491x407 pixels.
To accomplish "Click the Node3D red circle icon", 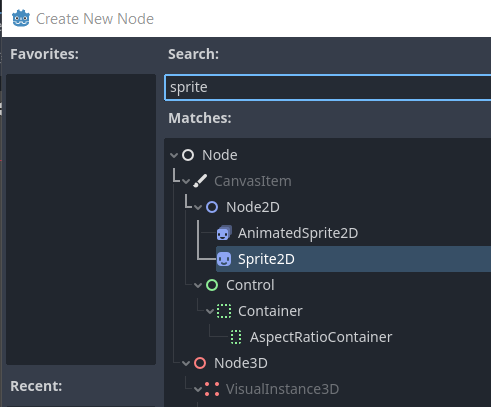I will coord(200,363).
